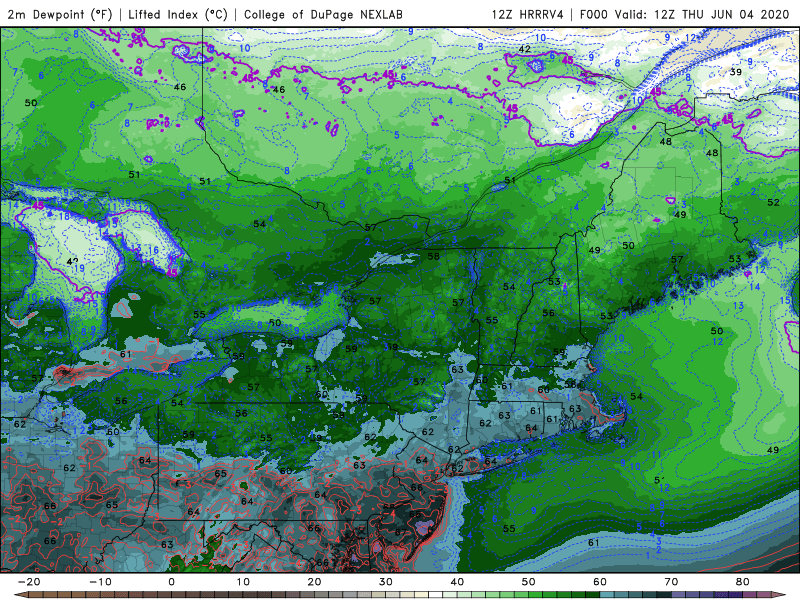
Task: Click the black '67' dewpoint value on the map
Action: coord(402,532)
